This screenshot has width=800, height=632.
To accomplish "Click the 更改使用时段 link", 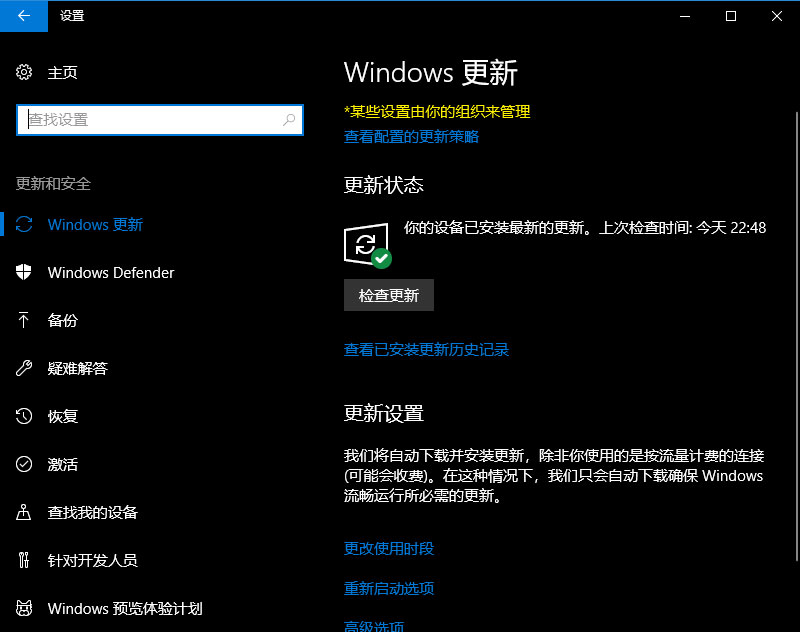I will click(x=387, y=548).
